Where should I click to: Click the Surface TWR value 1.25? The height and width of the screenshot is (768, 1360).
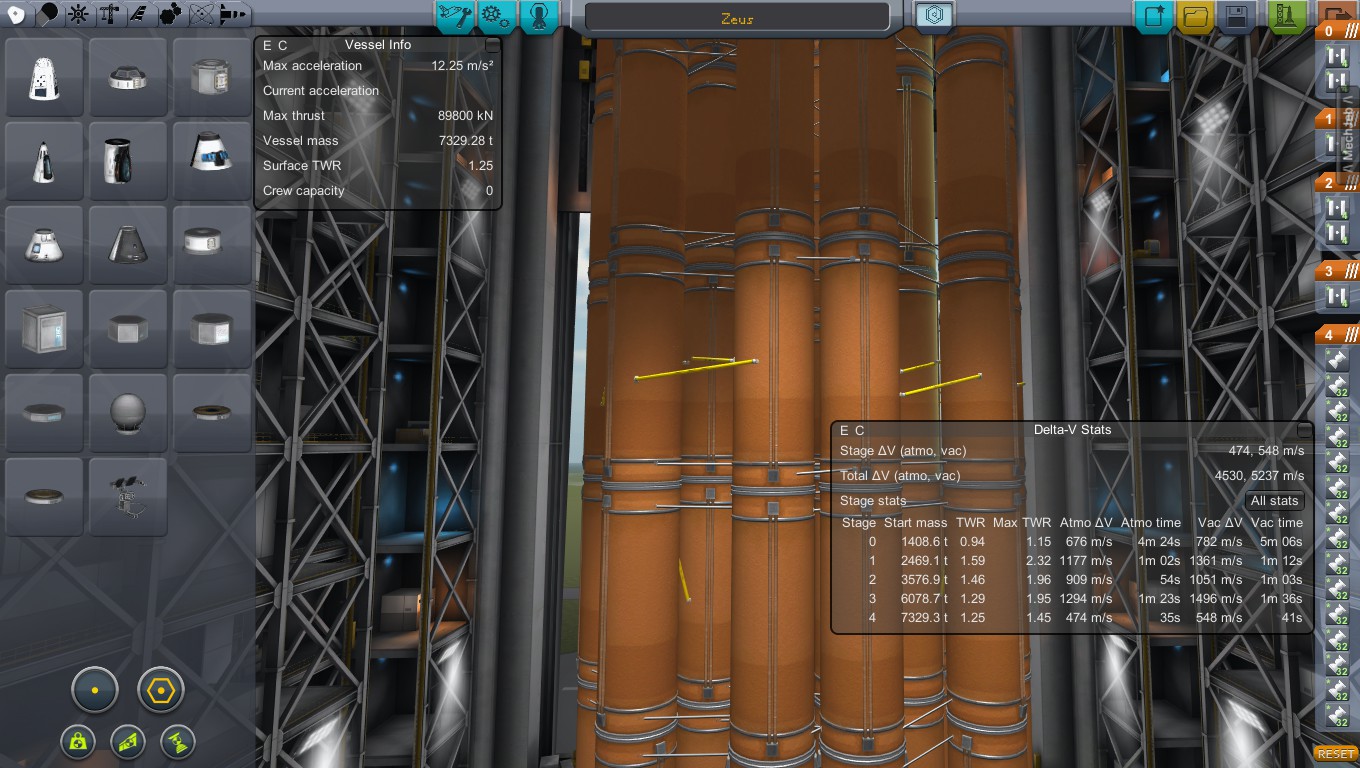[x=480, y=166]
